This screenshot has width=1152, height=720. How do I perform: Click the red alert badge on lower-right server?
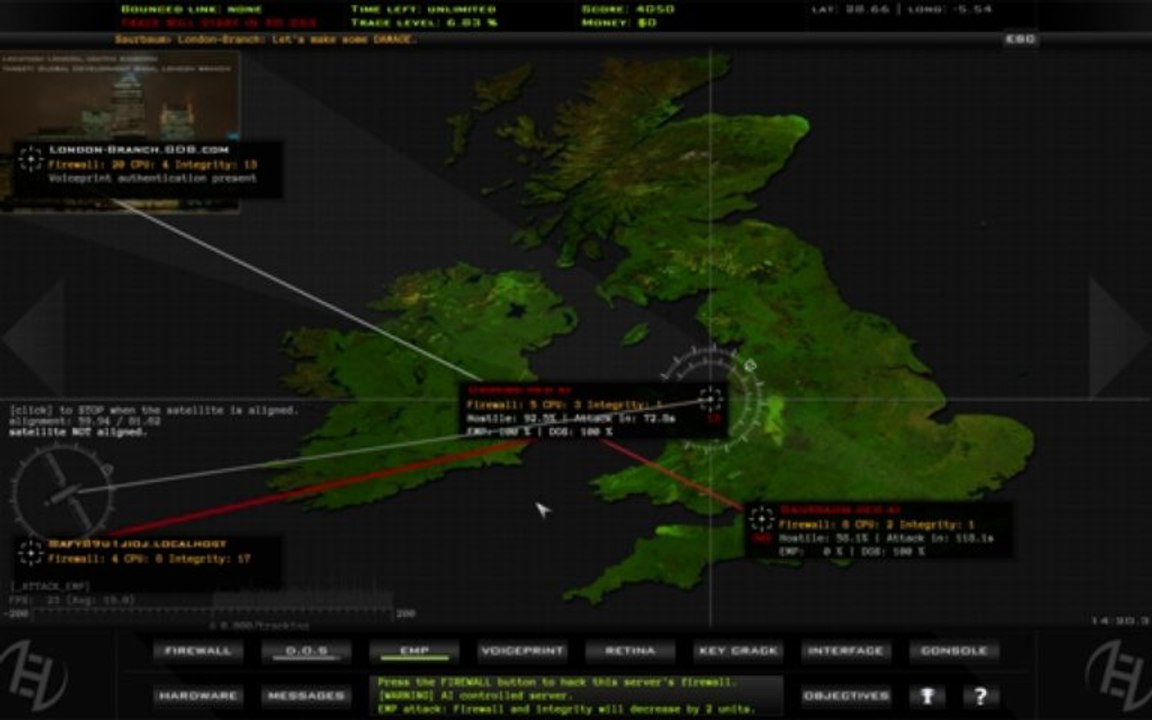coord(762,539)
